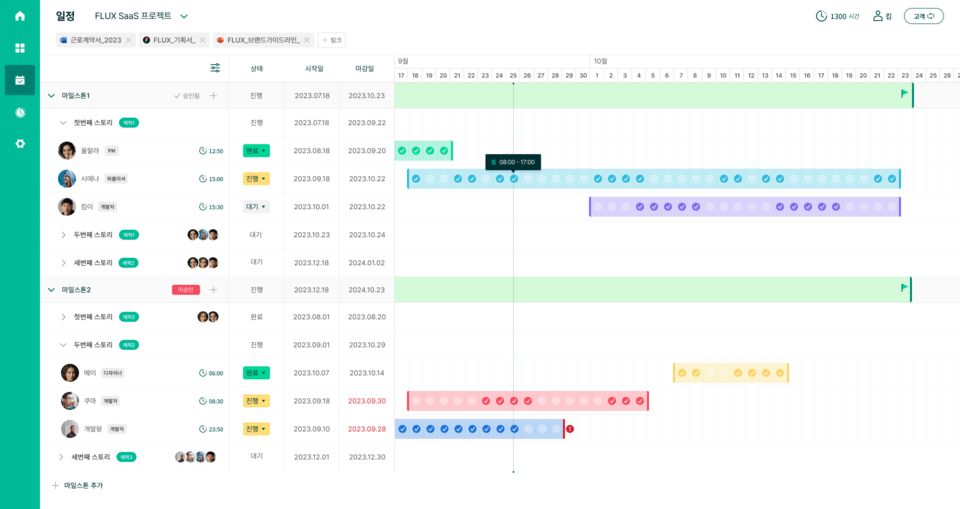Collapse the 마일스톤2 group

tap(51, 290)
